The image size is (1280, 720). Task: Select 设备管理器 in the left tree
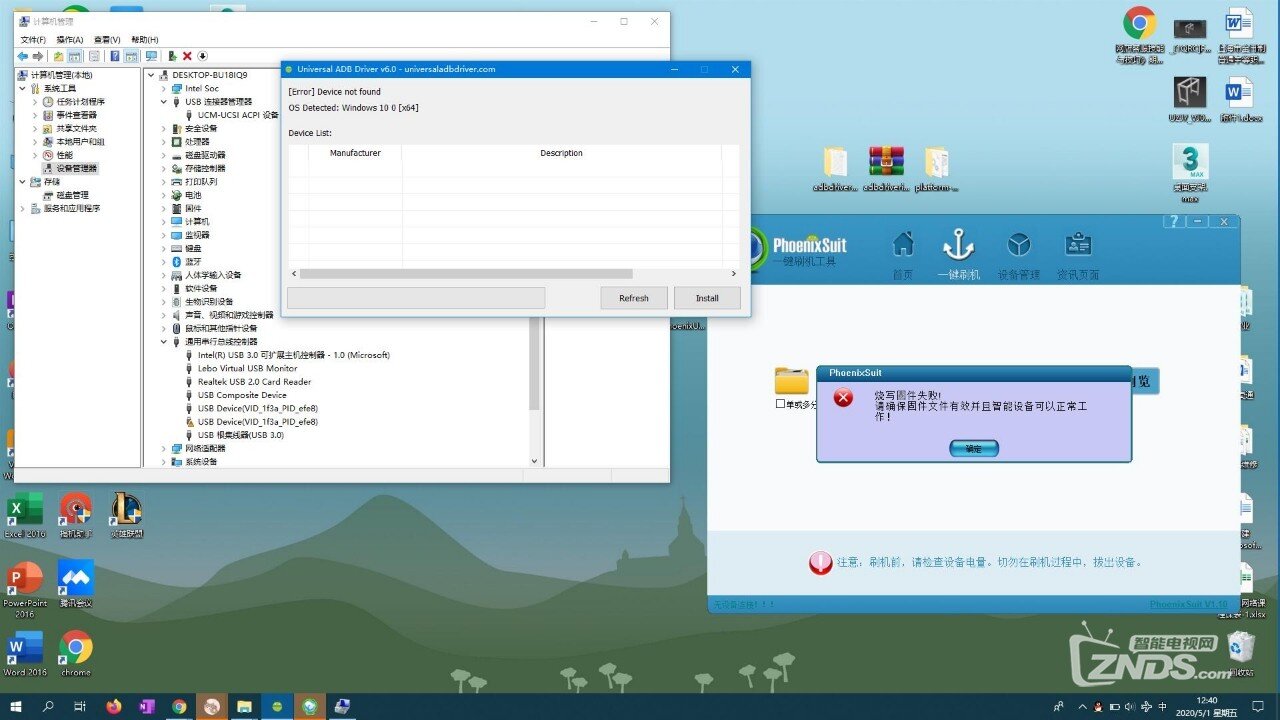click(x=77, y=168)
